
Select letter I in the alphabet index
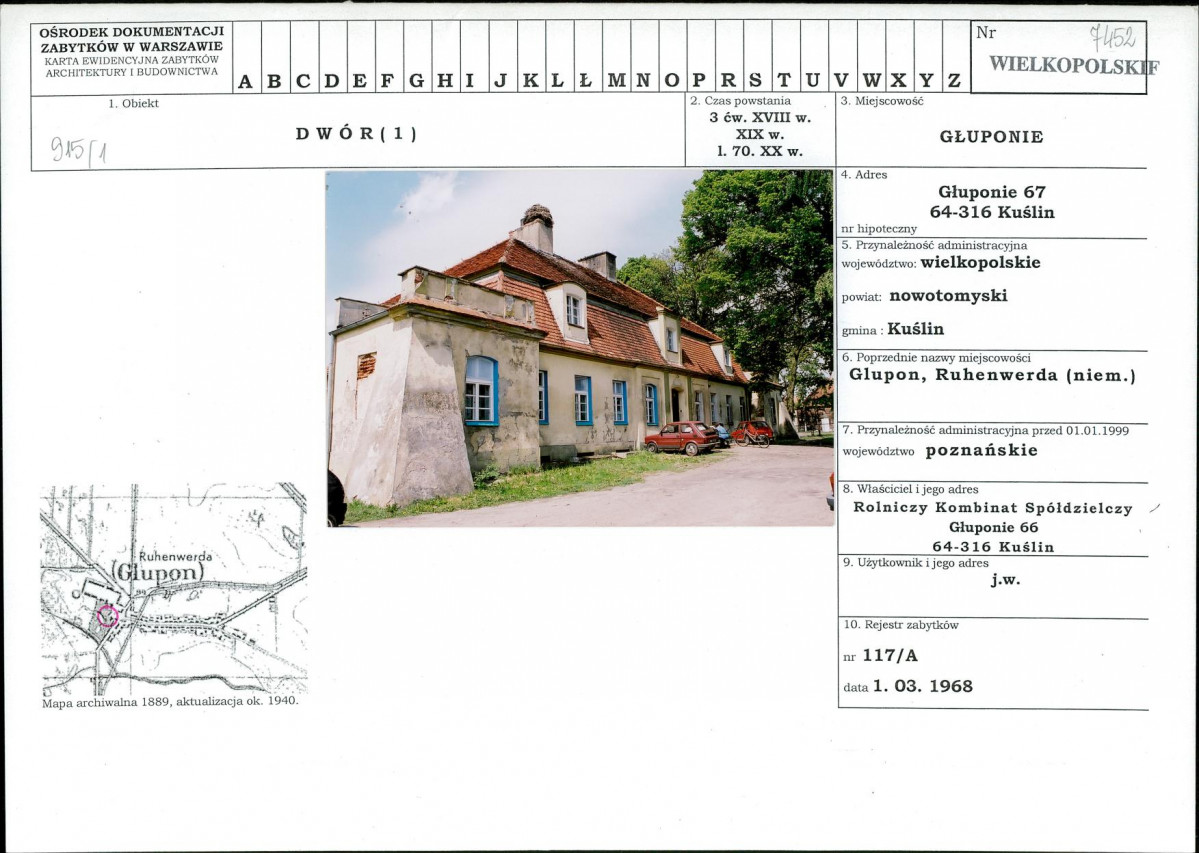(470, 81)
